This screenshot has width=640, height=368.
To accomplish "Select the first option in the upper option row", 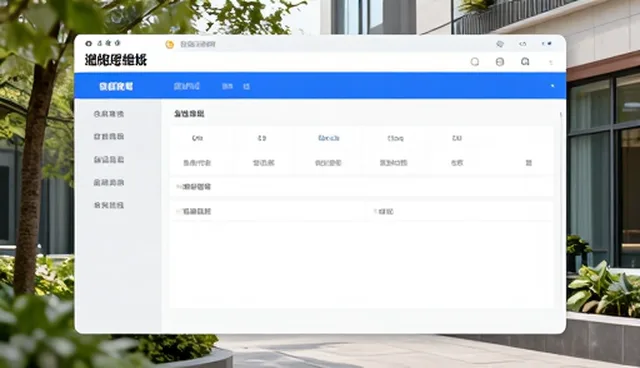I will pos(198,138).
